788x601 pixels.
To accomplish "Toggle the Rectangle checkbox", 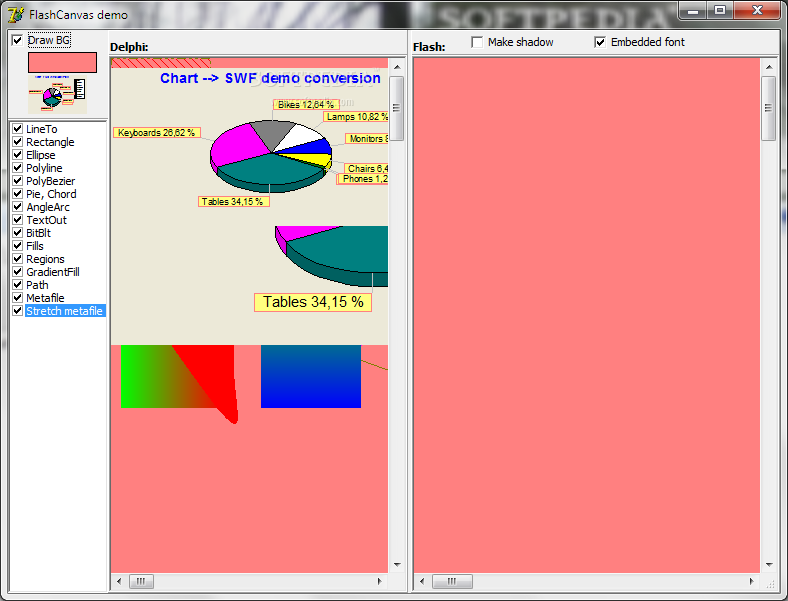I will tap(18, 142).
